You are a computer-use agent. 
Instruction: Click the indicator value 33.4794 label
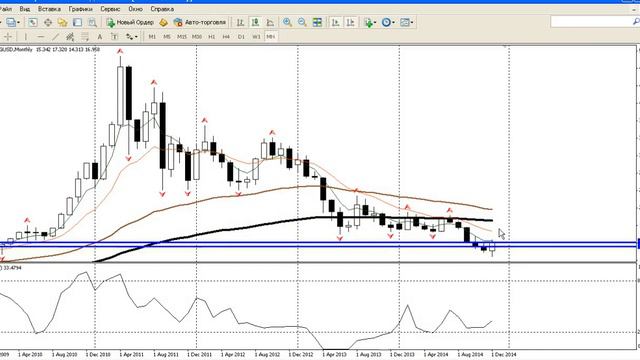(x=11, y=268)
